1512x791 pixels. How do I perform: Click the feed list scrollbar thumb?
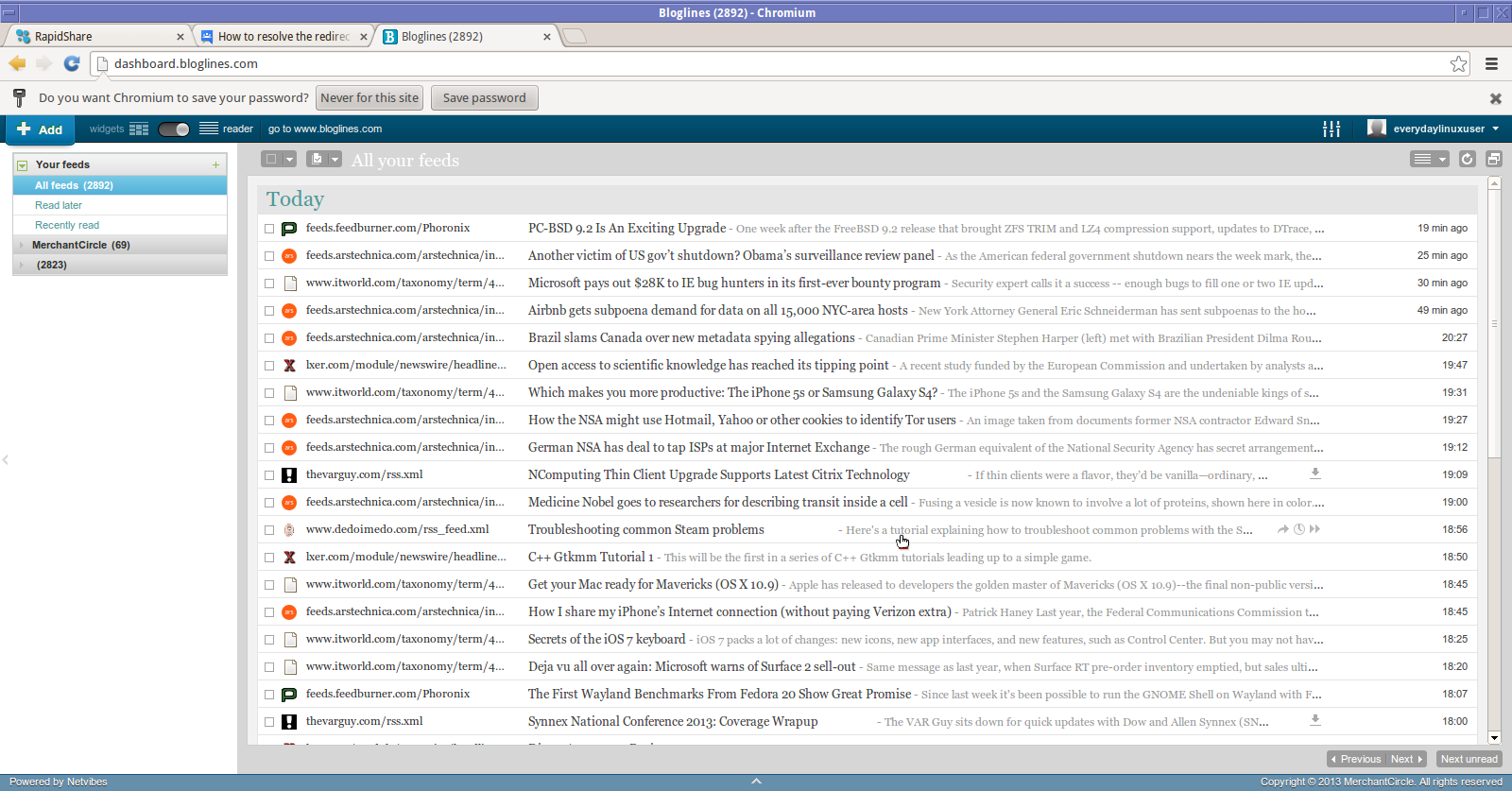tap(1494, 323)
